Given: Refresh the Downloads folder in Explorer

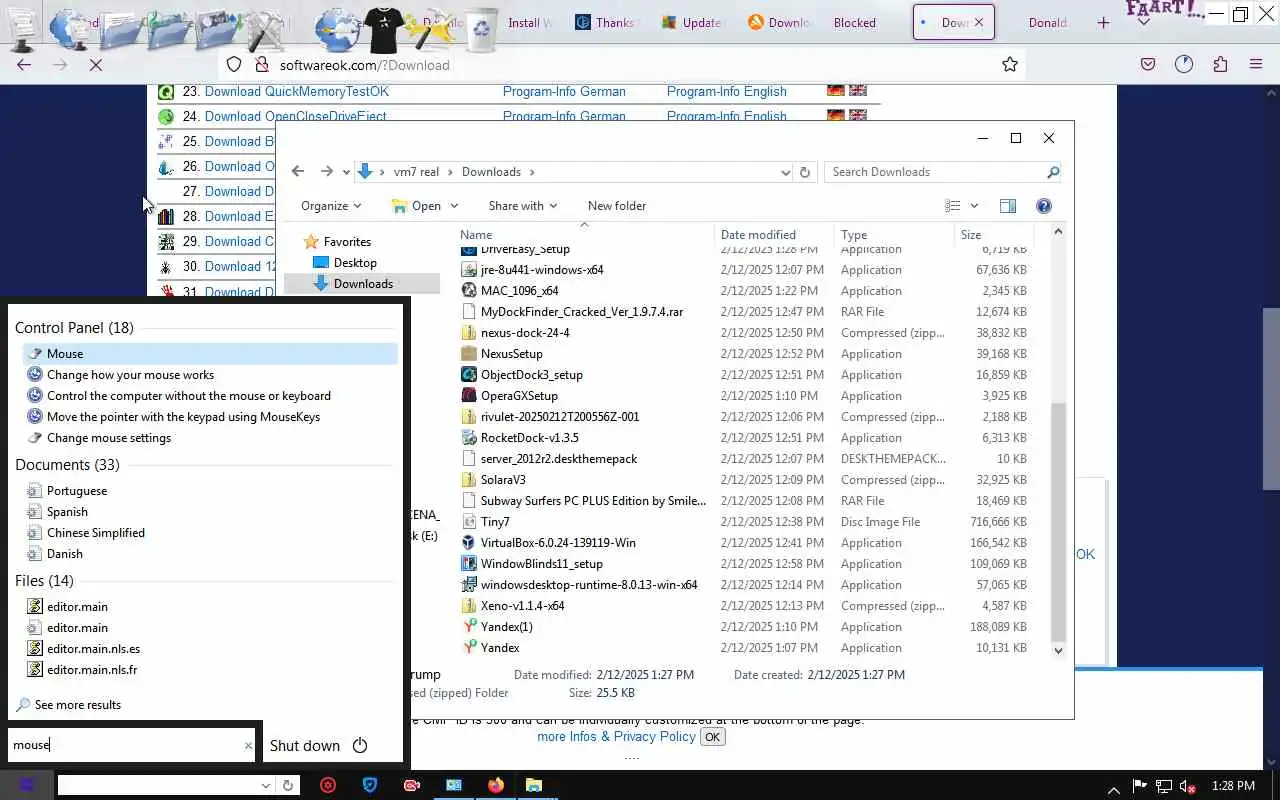Looking at the screenshot, I should pyautogui.click(x=805, y=172).
